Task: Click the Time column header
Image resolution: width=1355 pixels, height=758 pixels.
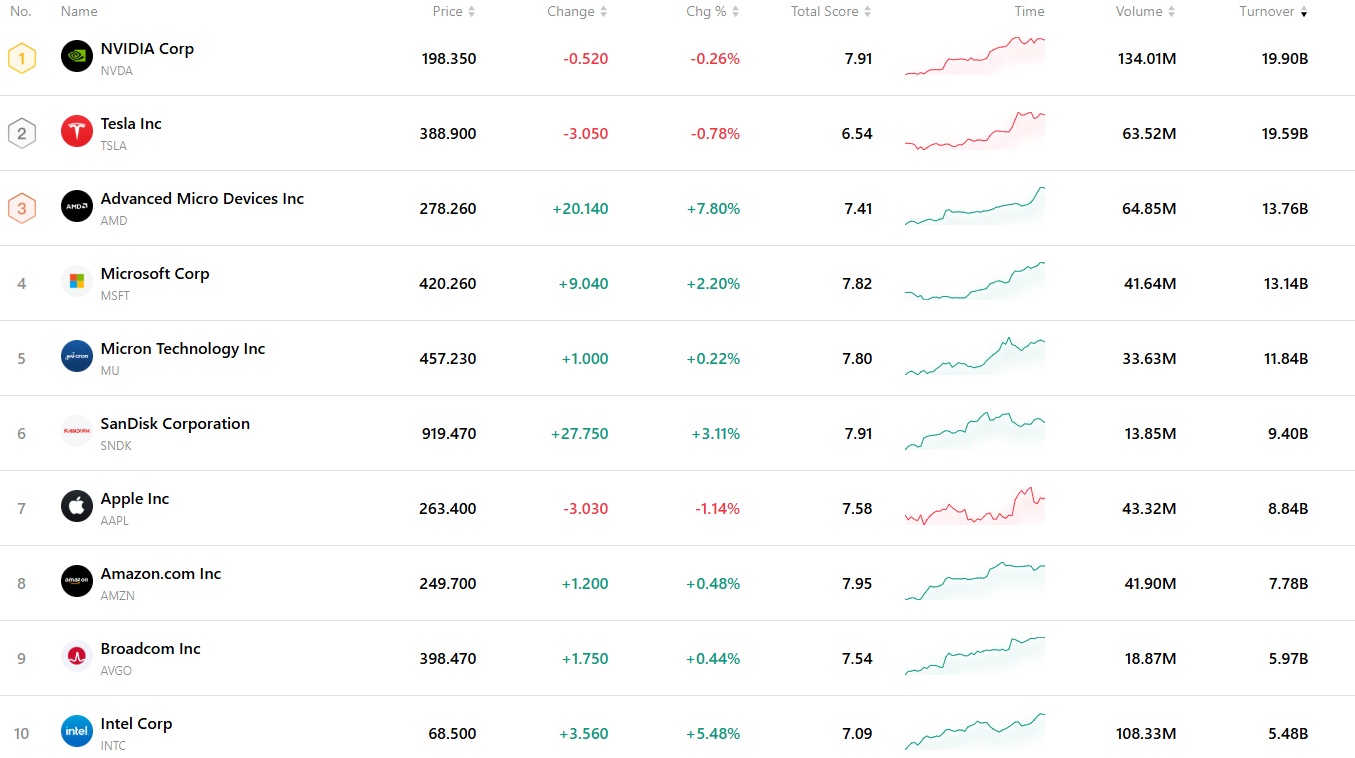Action: point(1029,11)
